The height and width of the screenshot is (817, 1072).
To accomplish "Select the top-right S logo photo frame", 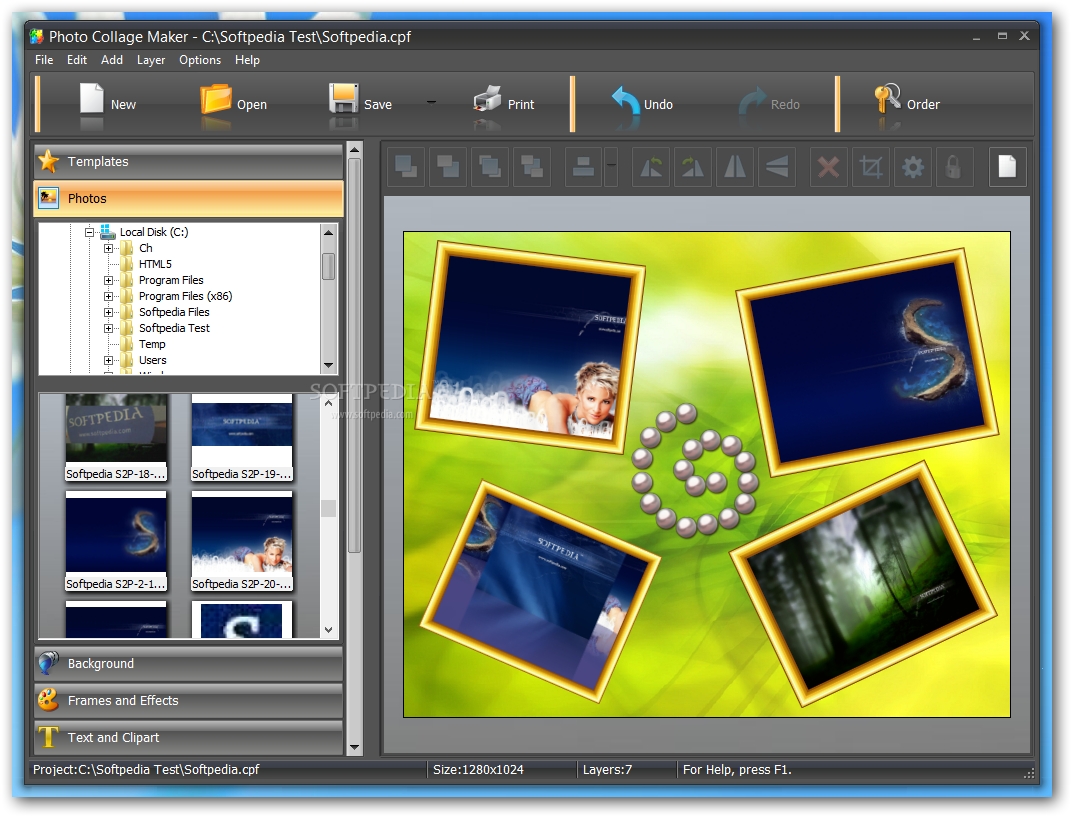I will pyautogui.click(x=868, y=362).
